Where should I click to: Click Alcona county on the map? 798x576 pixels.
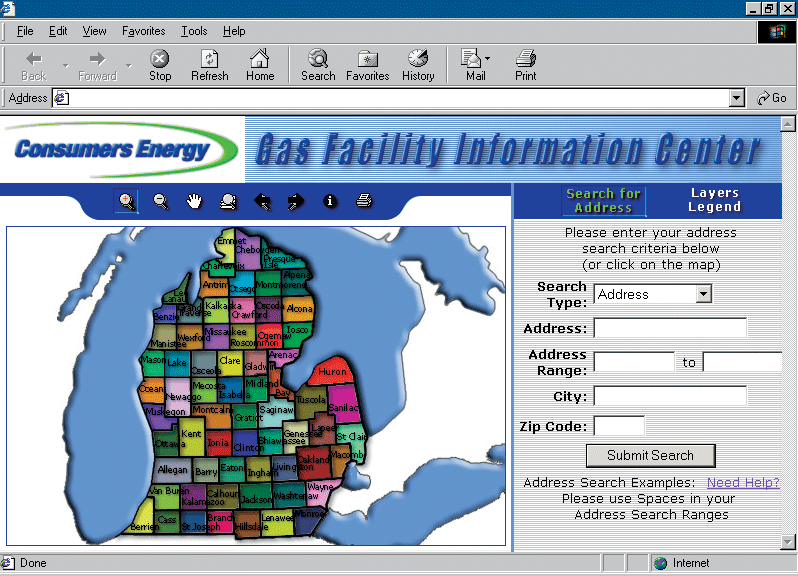click(x=299, y=309)
